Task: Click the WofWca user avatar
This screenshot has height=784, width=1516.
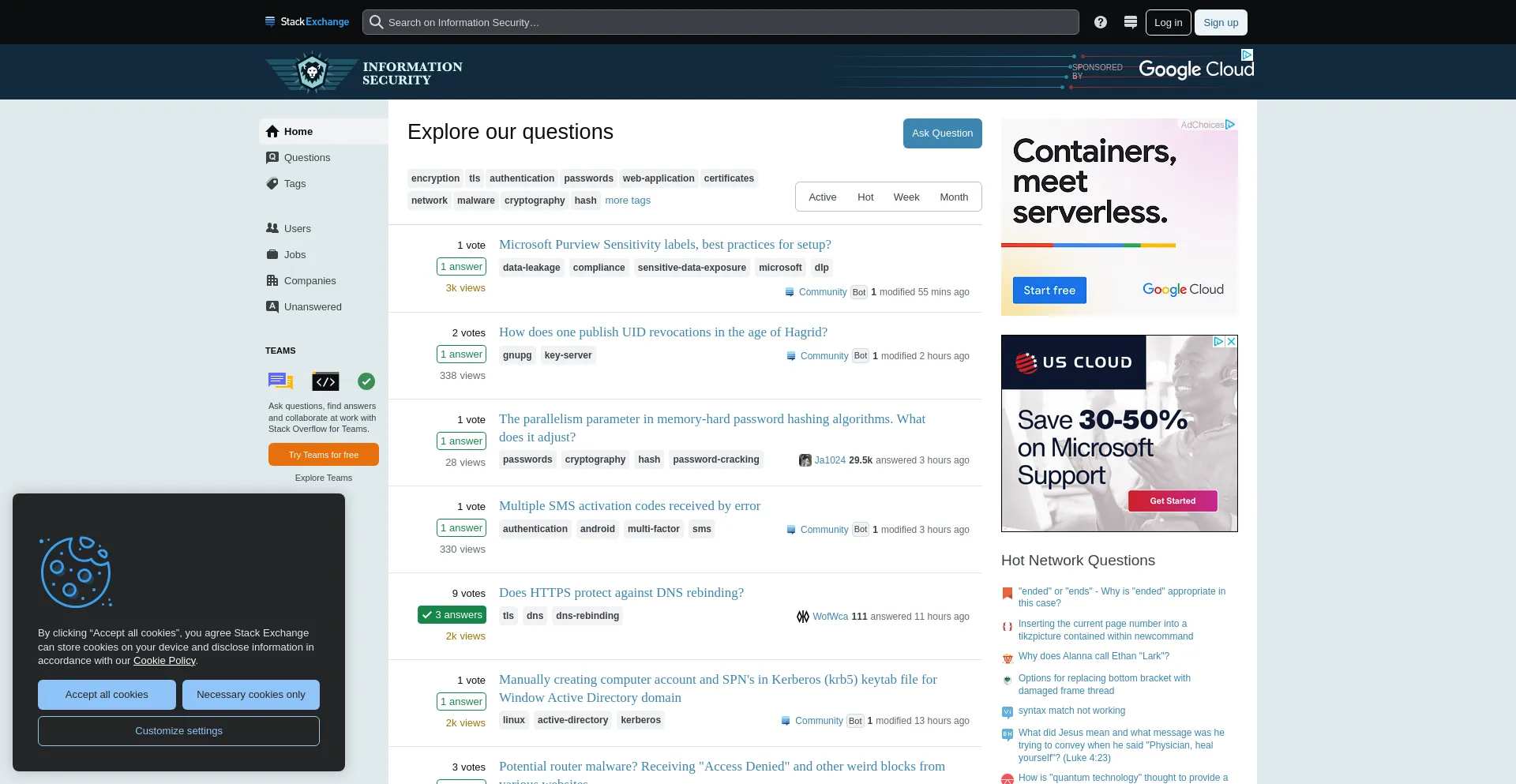Action: pyautogui.click(x=803, y=617)
